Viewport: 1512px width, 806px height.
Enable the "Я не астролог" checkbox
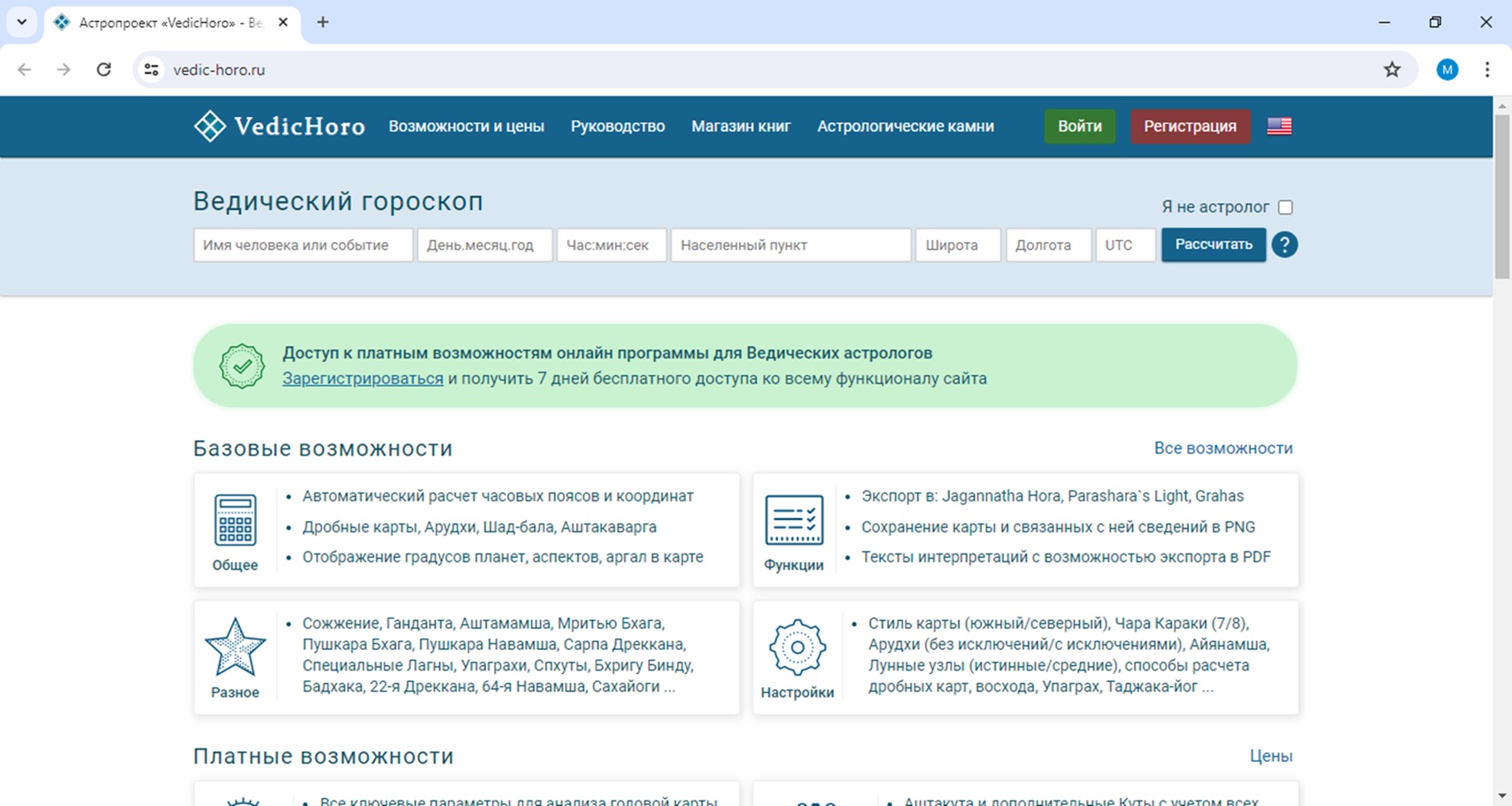[x=1285, y=207]
